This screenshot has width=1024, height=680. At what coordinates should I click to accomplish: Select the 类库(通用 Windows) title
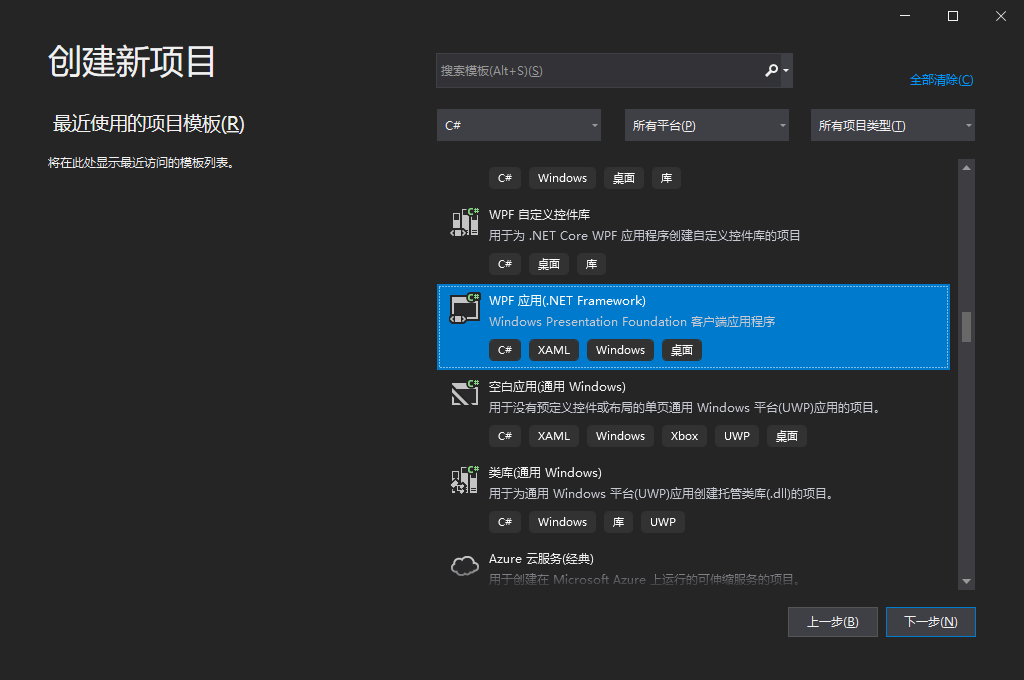pos(545,473)
